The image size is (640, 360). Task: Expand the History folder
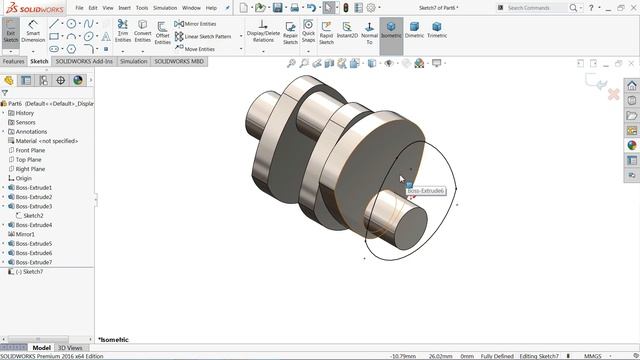(x=4, y=113)
